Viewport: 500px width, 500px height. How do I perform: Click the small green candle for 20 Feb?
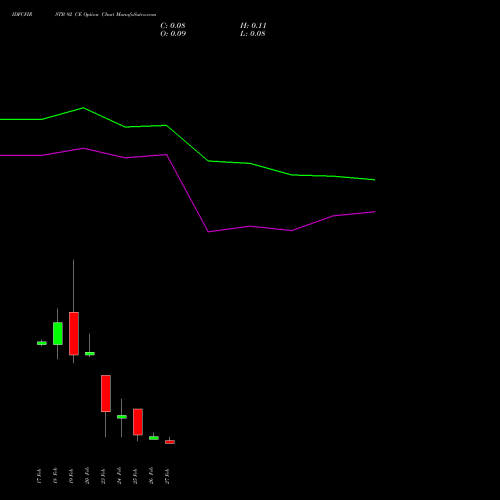click(x=90, y=353)
